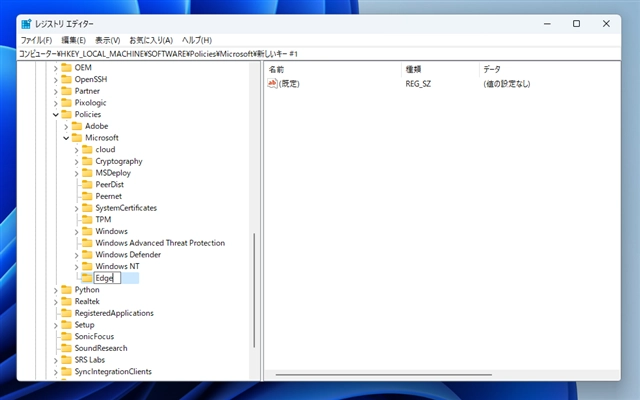Expand the OpenSSH key
The height and width of the screenshot is (400, 640).
click(56, 80)
